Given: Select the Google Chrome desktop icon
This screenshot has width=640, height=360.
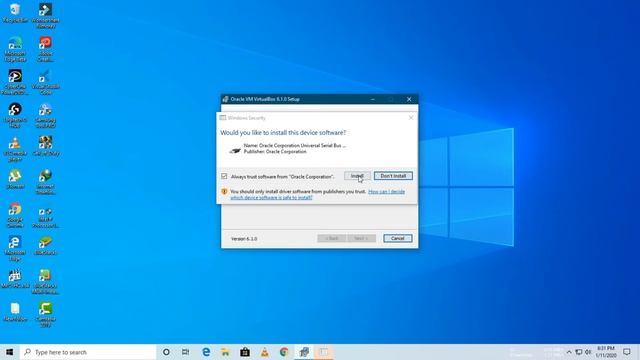Looking at the screenshot, I should coord(15,216).
